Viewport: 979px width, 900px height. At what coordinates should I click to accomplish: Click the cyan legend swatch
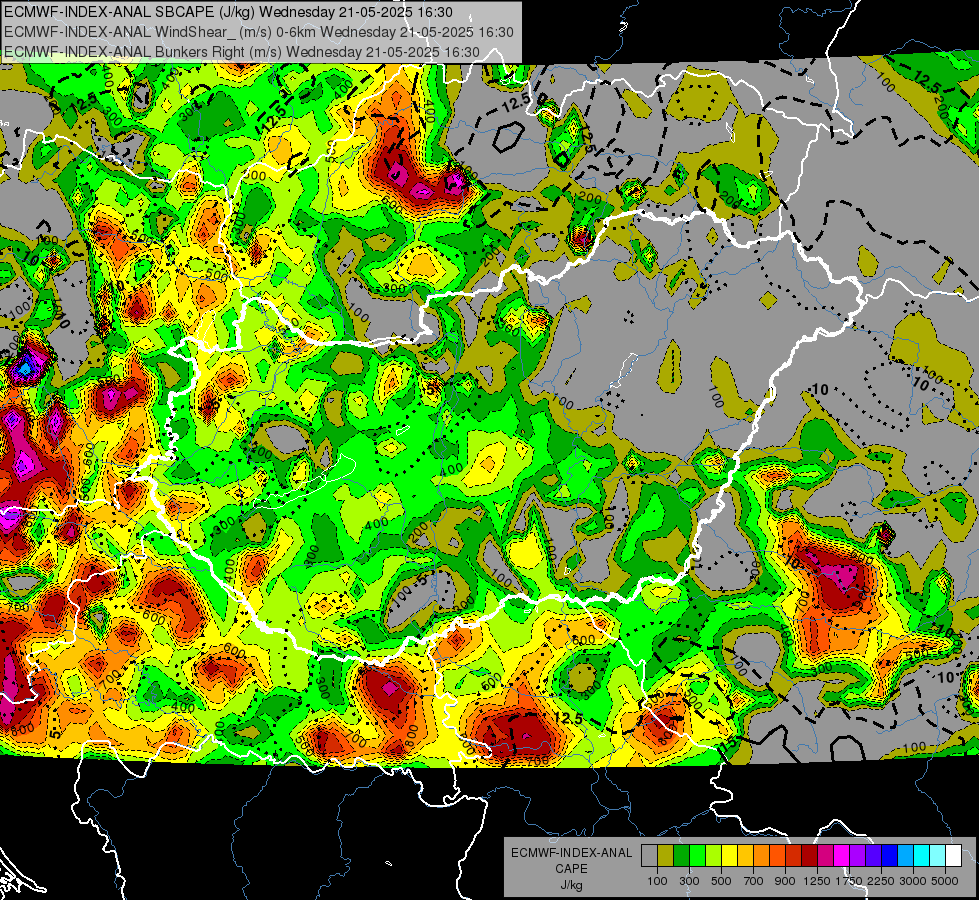921,856
